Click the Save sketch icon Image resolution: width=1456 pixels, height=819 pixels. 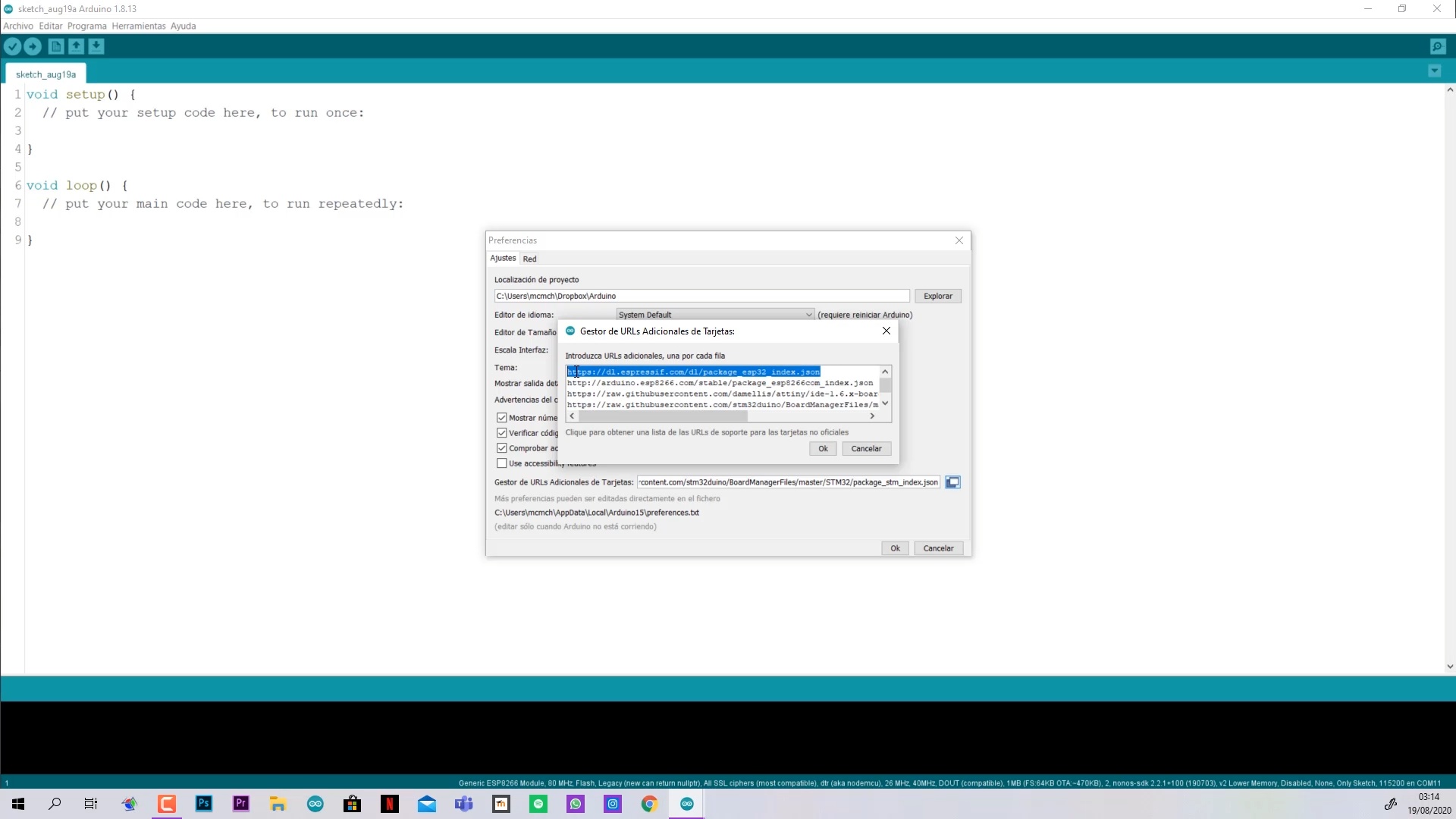click(96, 46)
